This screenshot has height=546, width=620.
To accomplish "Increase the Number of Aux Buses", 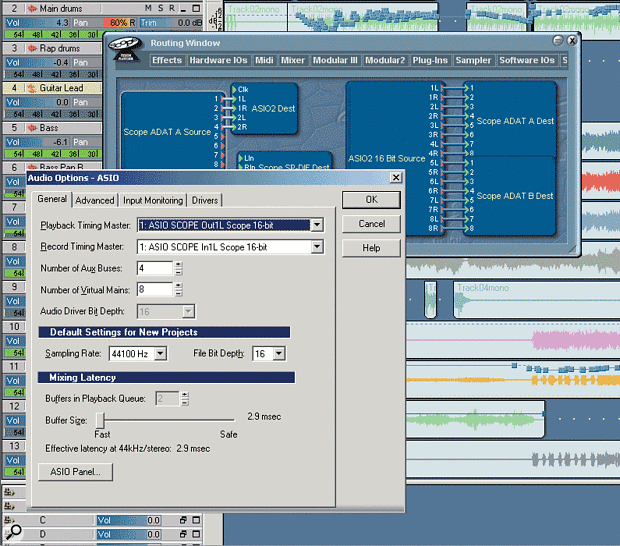I will pyautogui.click(x=179, y=264).
